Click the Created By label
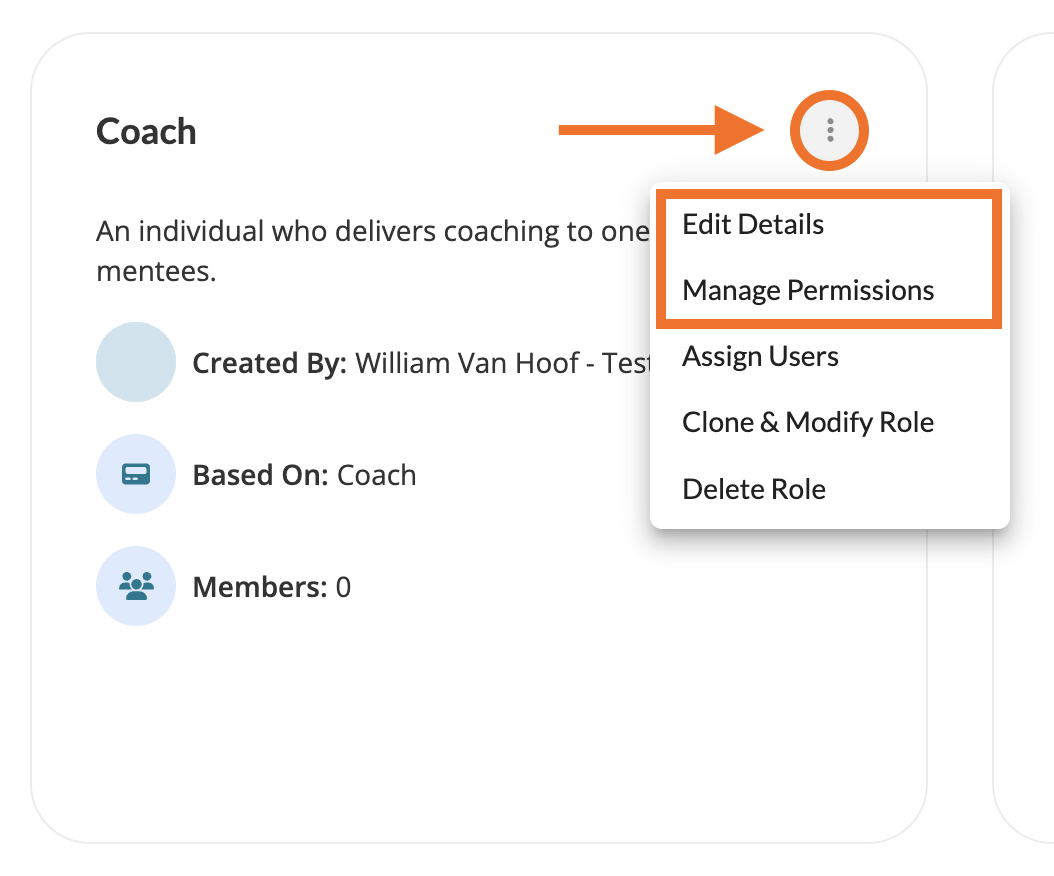The width and height of the screenshot is (1054, 876). coord(269,363)
